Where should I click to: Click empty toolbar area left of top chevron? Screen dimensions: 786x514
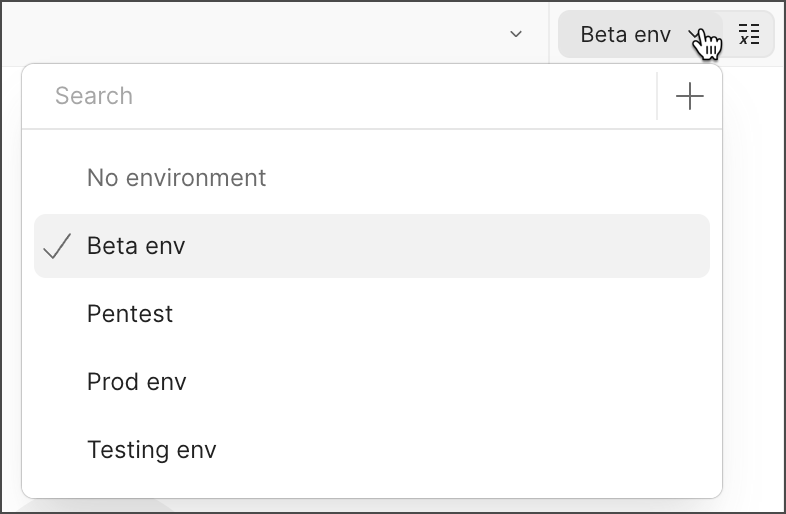click(250, 34)
